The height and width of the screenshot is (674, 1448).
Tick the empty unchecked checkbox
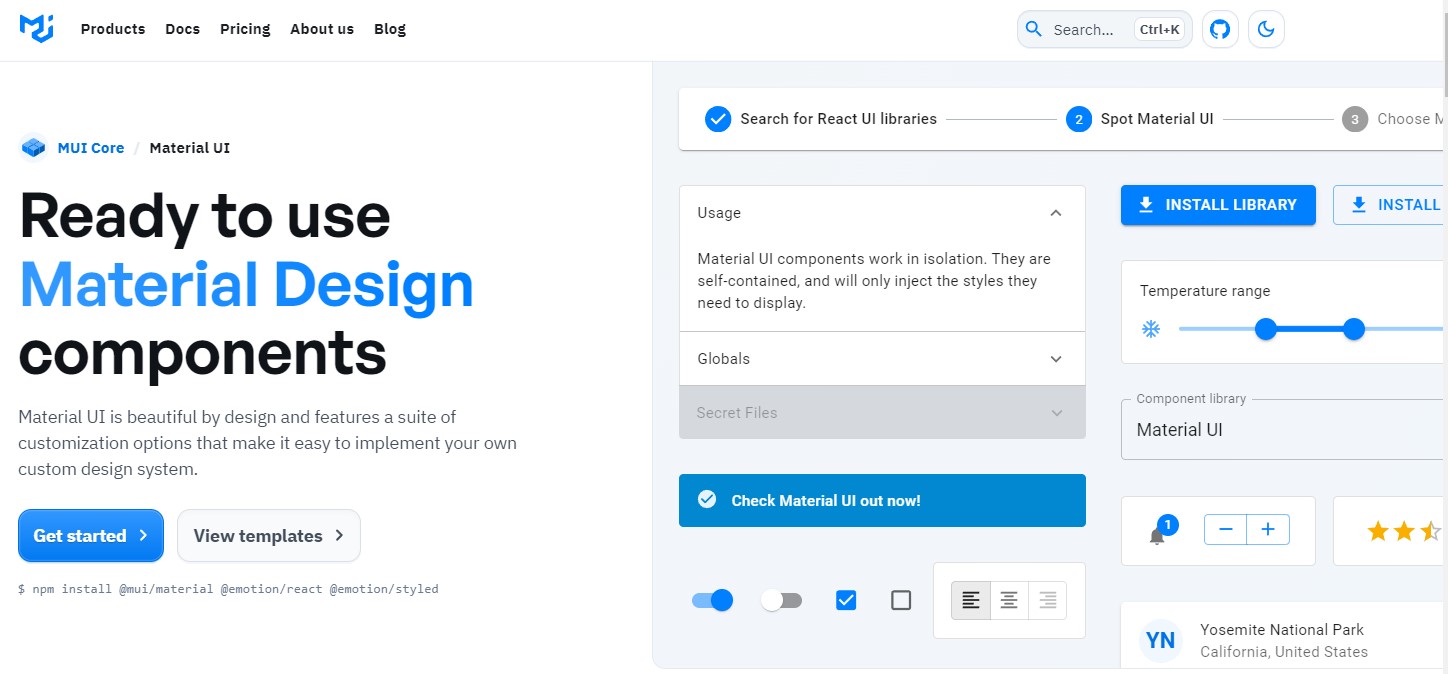tap(901, 600)
